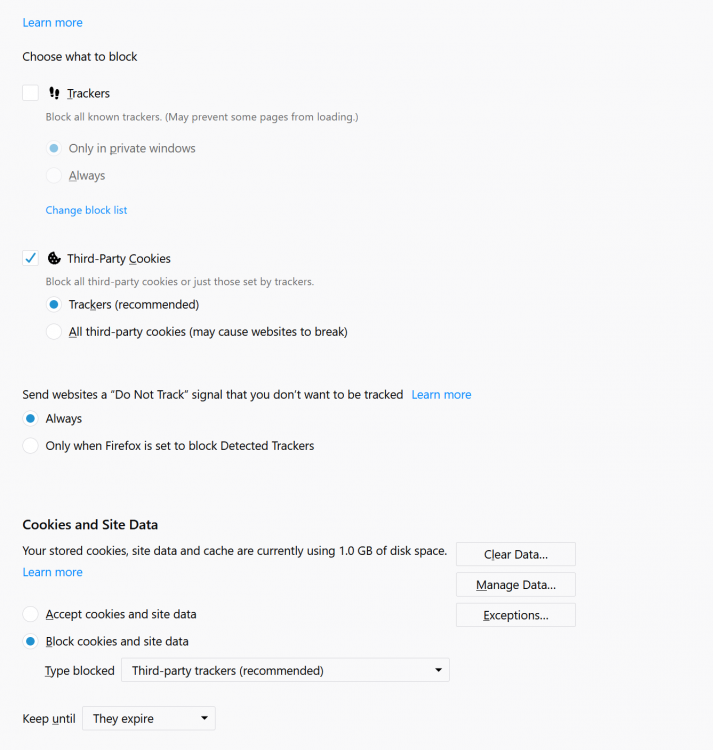Click the Exceptions button
Viewport: 713px width, 750px height.
pos(515,615)
